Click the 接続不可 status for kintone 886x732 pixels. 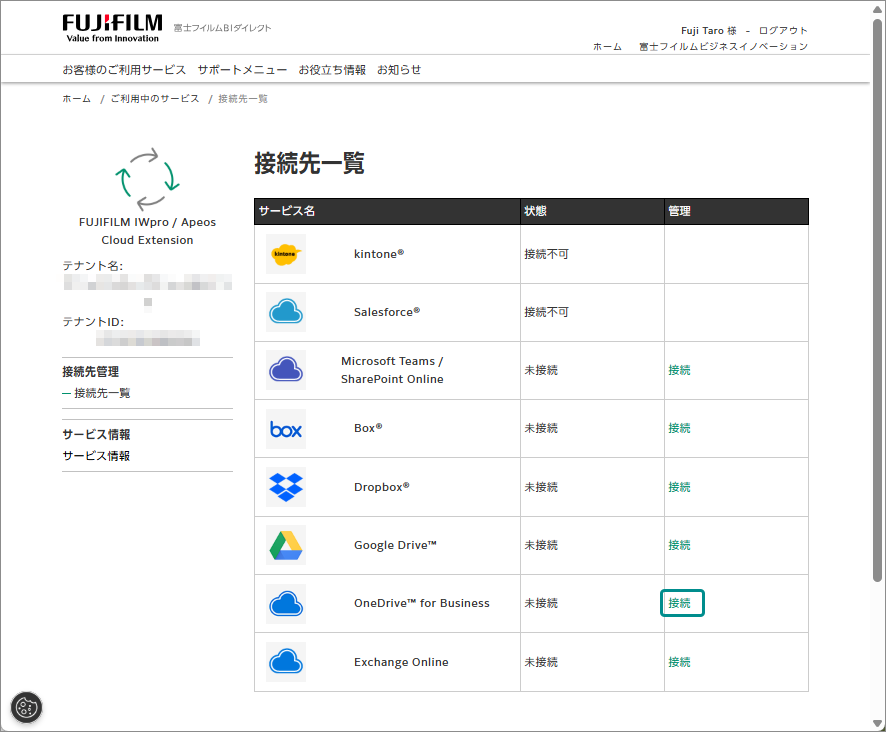(546, 254)
